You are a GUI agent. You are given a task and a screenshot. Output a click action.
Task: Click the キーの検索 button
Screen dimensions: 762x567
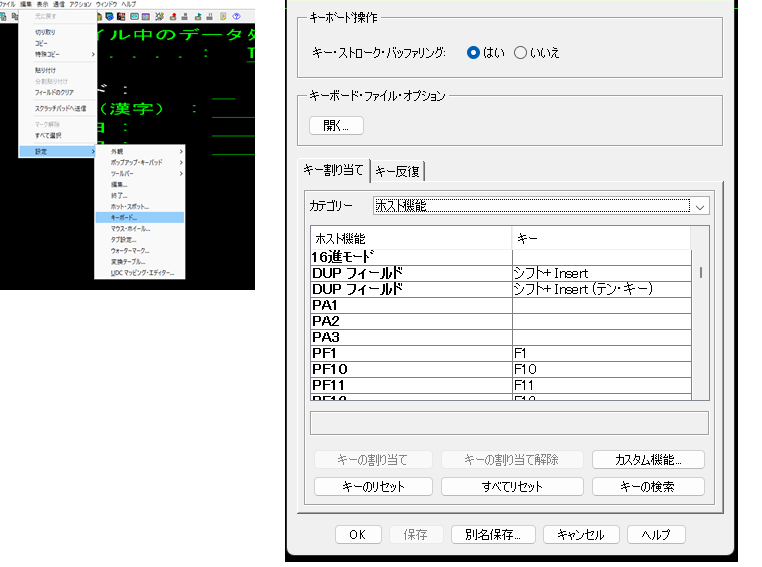coord(648,487)
